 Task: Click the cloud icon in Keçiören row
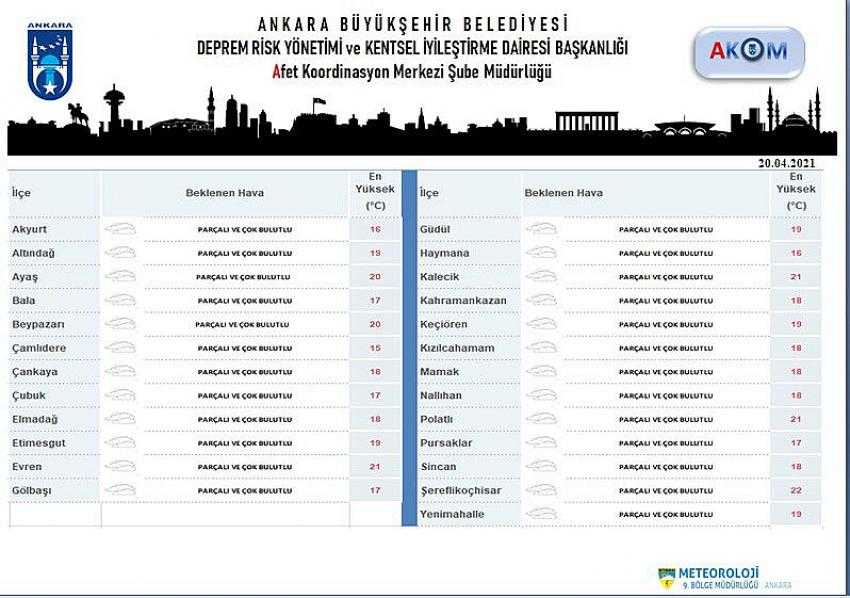[541, 324]
